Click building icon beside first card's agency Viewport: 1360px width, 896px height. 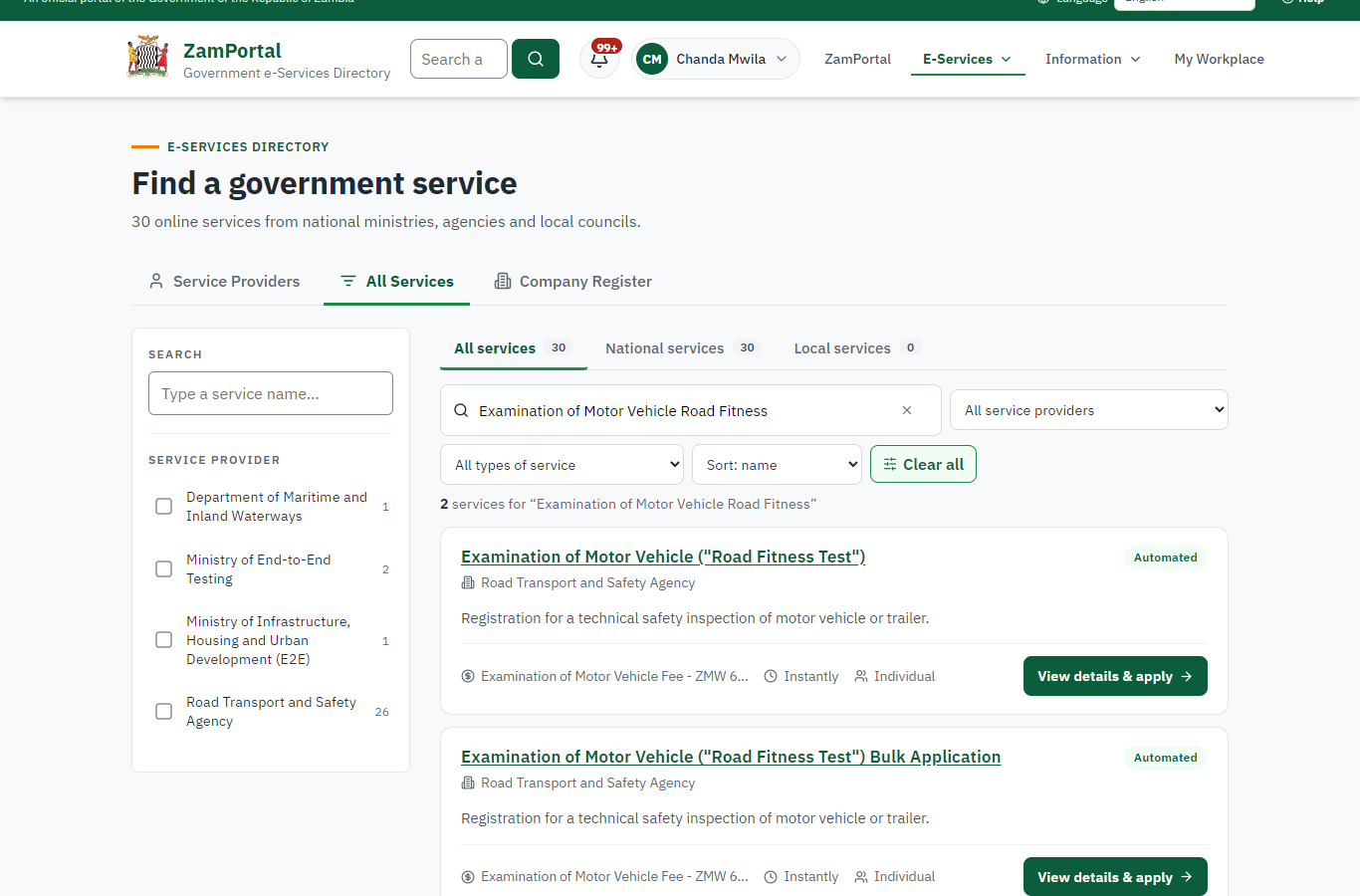click(x=468, y=582)
